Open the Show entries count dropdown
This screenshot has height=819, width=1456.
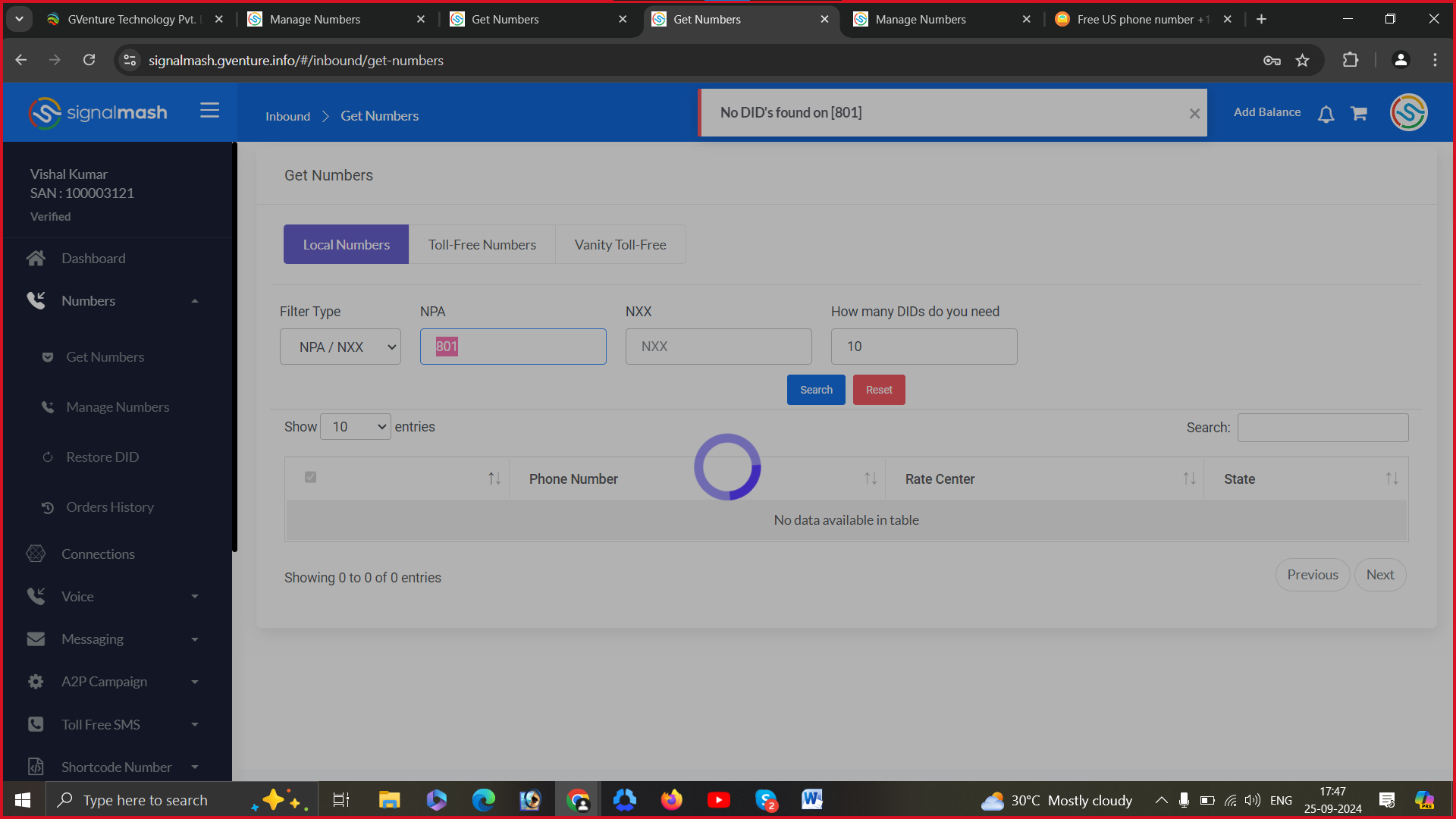355,427
